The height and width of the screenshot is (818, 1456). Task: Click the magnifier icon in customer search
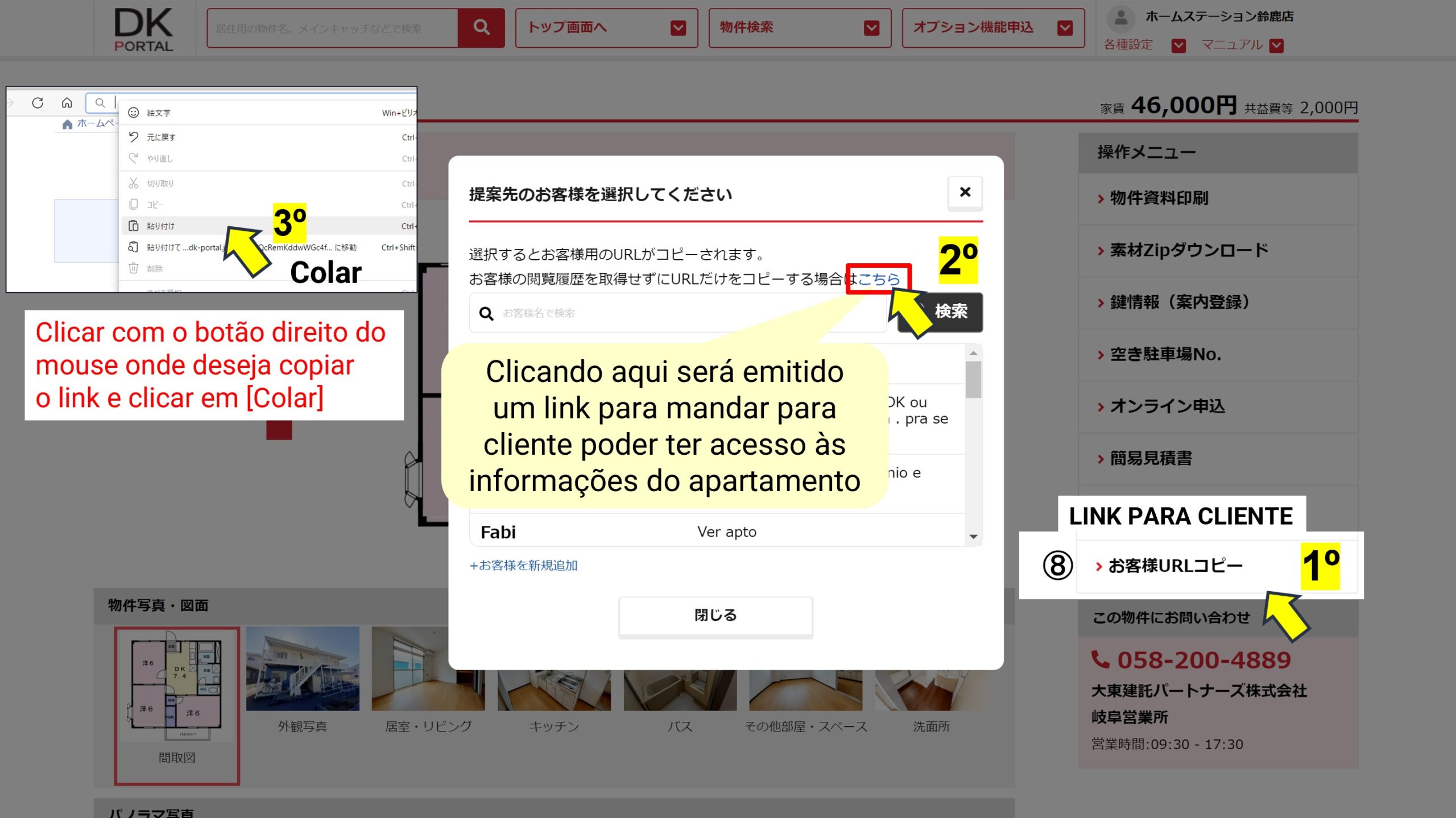486,313
